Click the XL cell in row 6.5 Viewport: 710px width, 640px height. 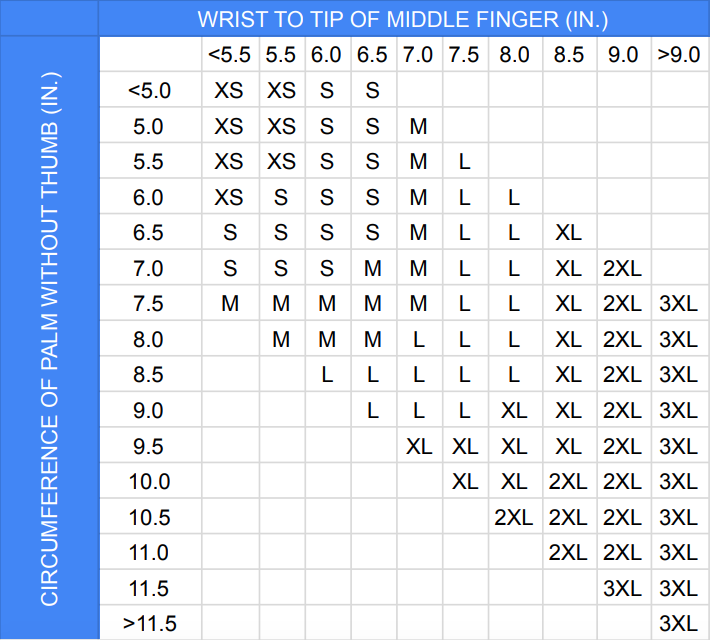coord(569,233)
